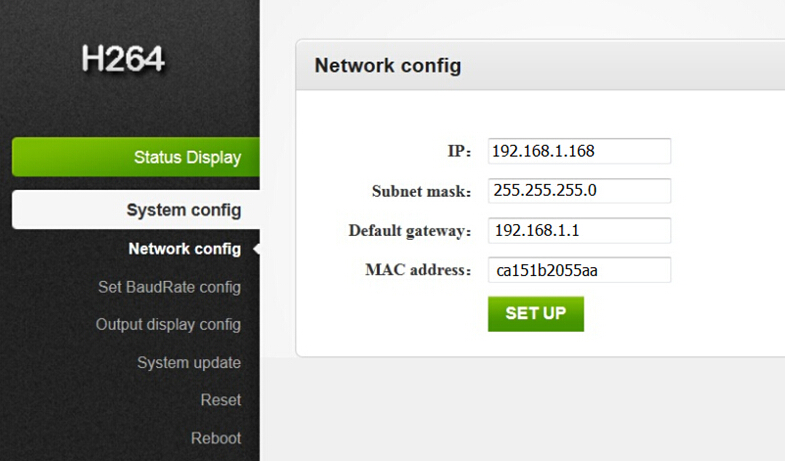
Task: Click the IP label text
Action: (459, 151)
